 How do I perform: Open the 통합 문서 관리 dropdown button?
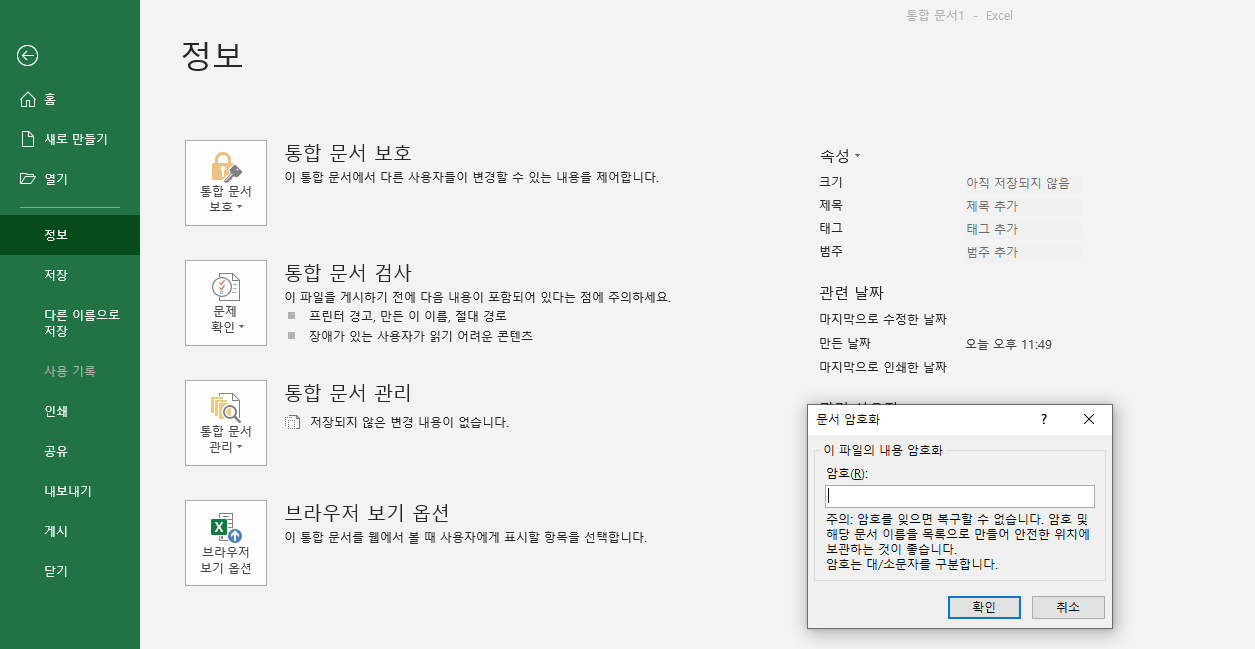(226, 423)
